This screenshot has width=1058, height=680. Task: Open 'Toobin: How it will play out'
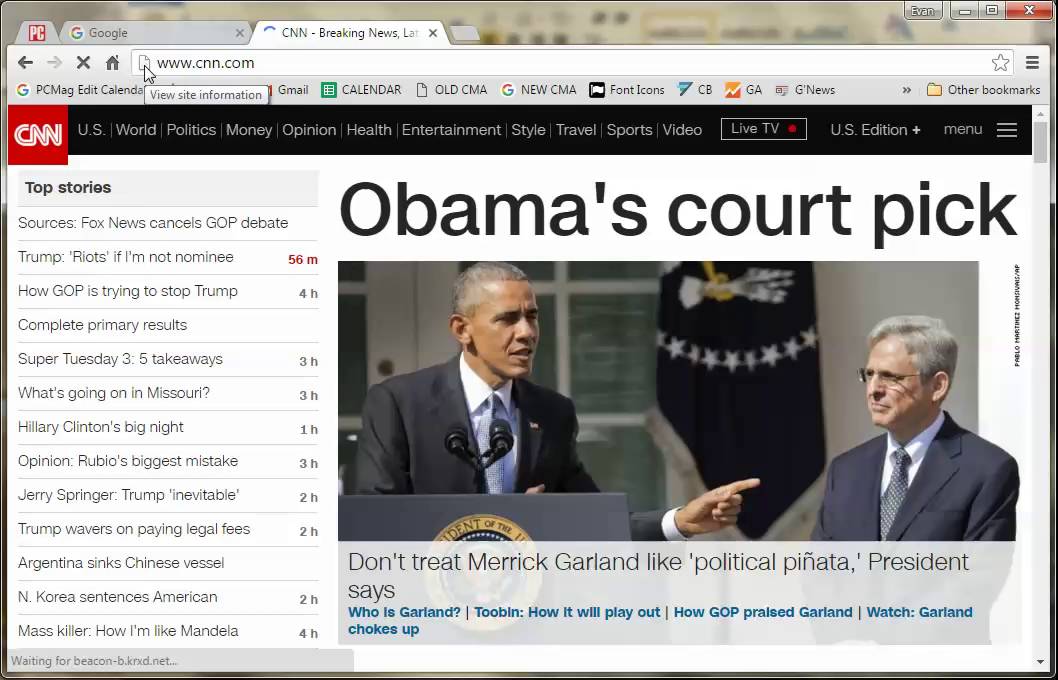coord(567,612)
